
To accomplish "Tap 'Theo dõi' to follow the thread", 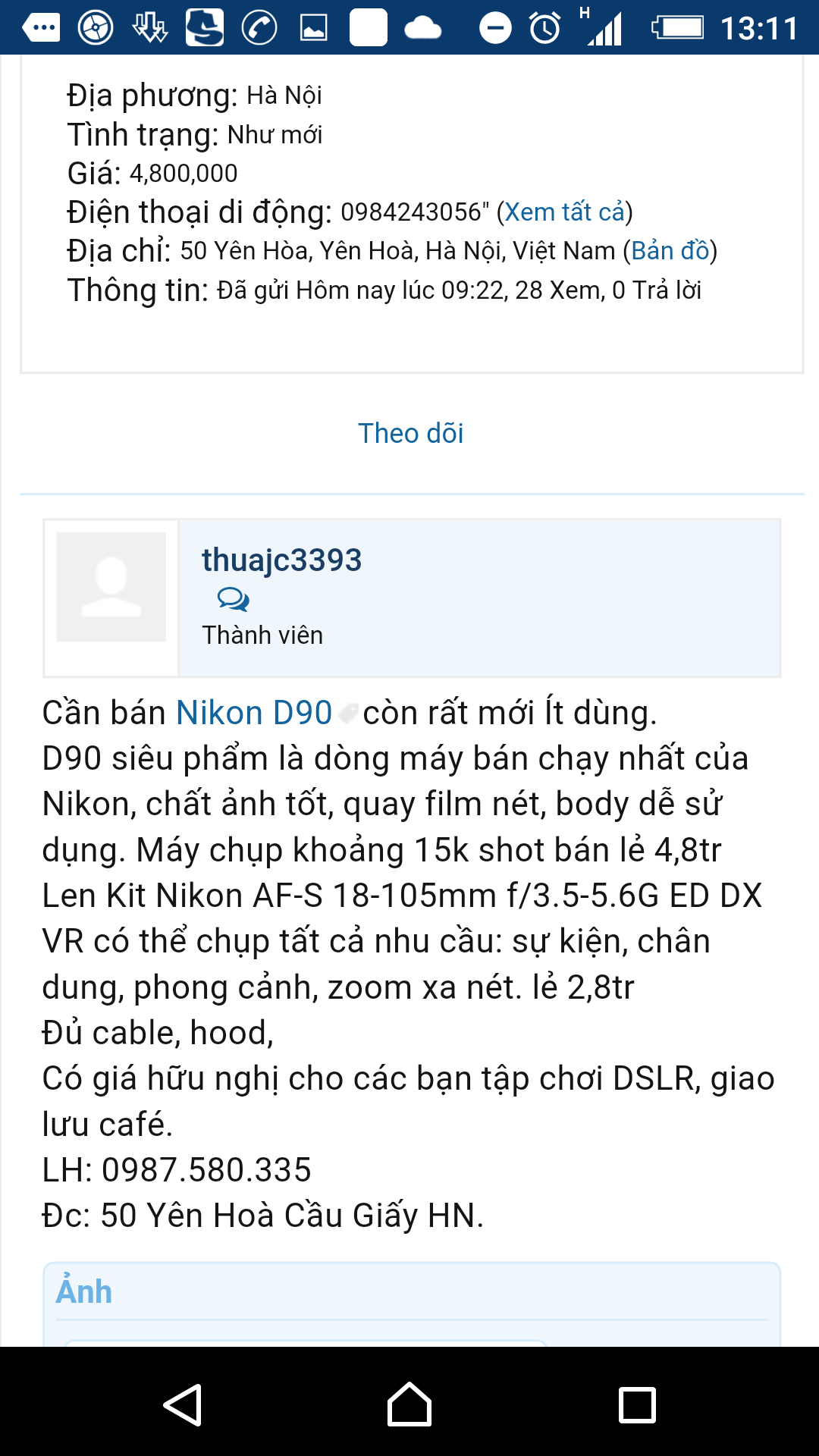I will click(410, 433).
